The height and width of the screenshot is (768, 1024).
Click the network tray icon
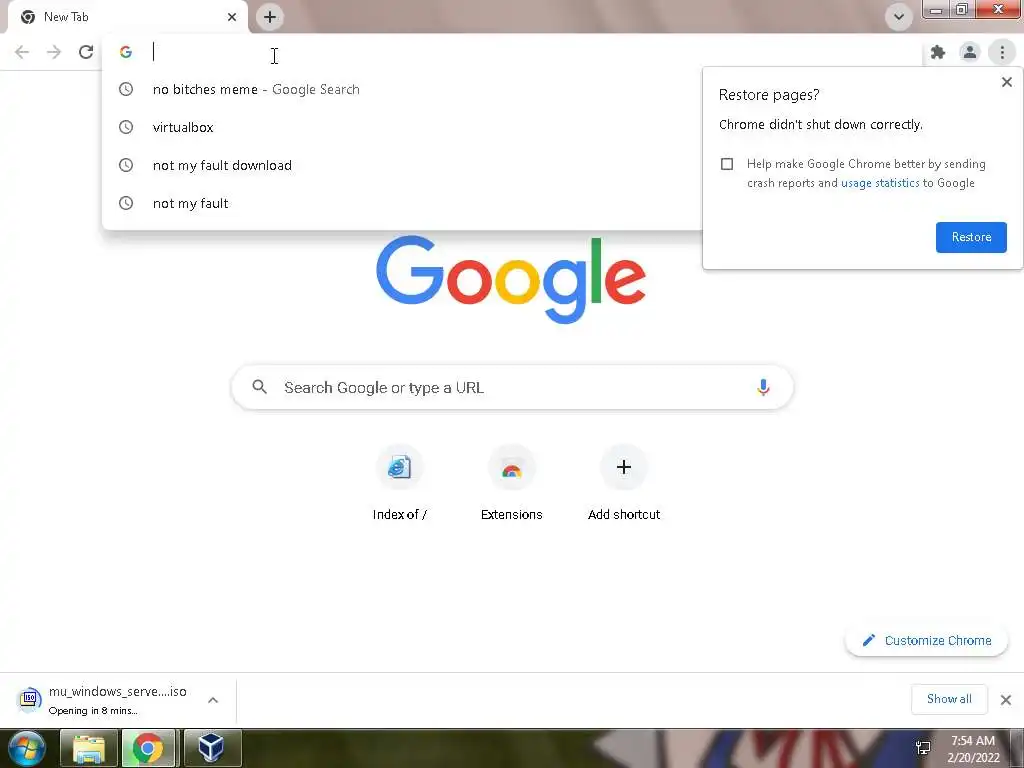(923, 748)
